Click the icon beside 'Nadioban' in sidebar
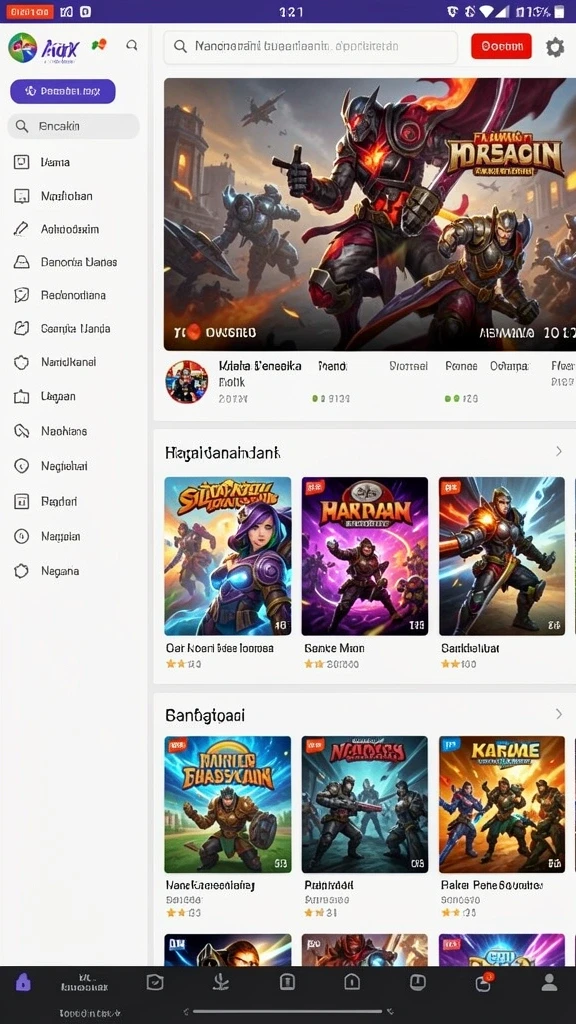 (22, 196)
